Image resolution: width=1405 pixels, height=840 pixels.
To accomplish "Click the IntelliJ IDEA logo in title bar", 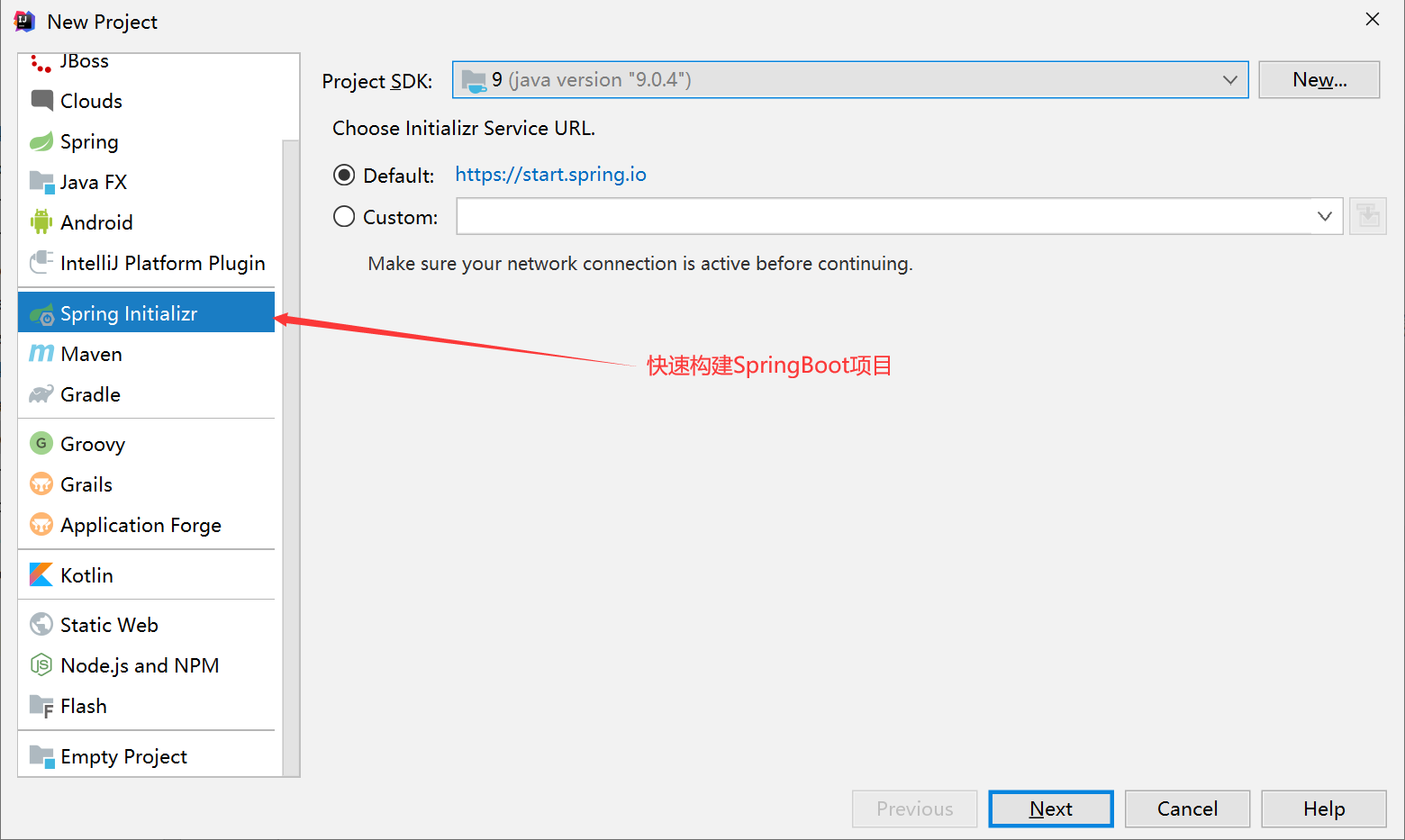I will point(24,21).
